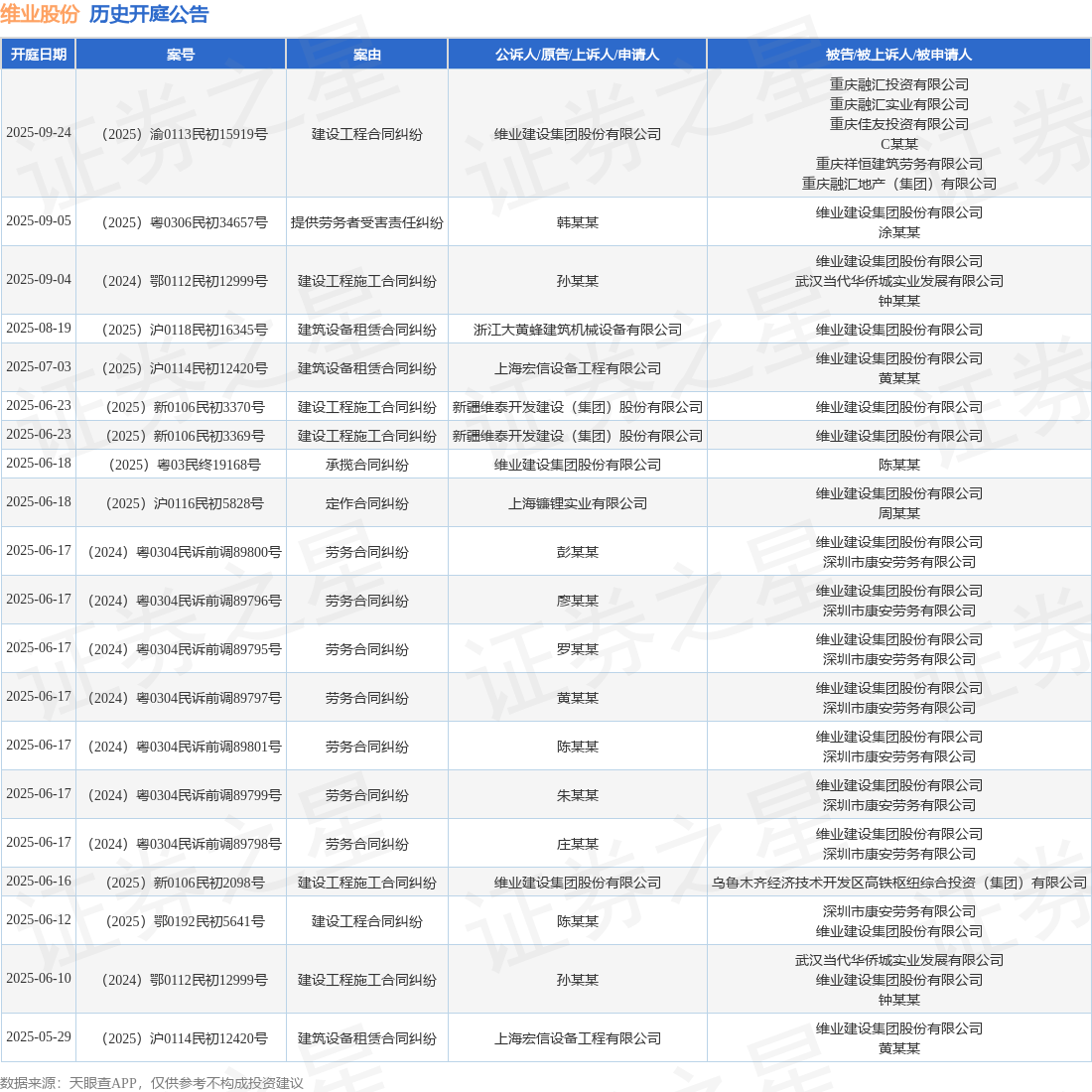Click defendant 周某某
1092x1092 pixels.
(899, 513)
